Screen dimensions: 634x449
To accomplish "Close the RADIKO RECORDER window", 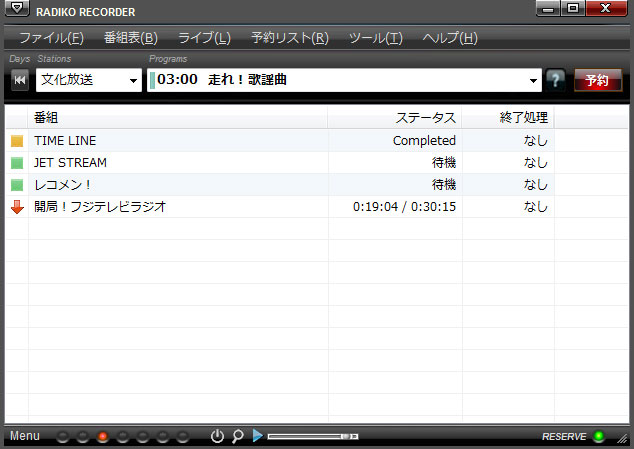I will 606,8.
